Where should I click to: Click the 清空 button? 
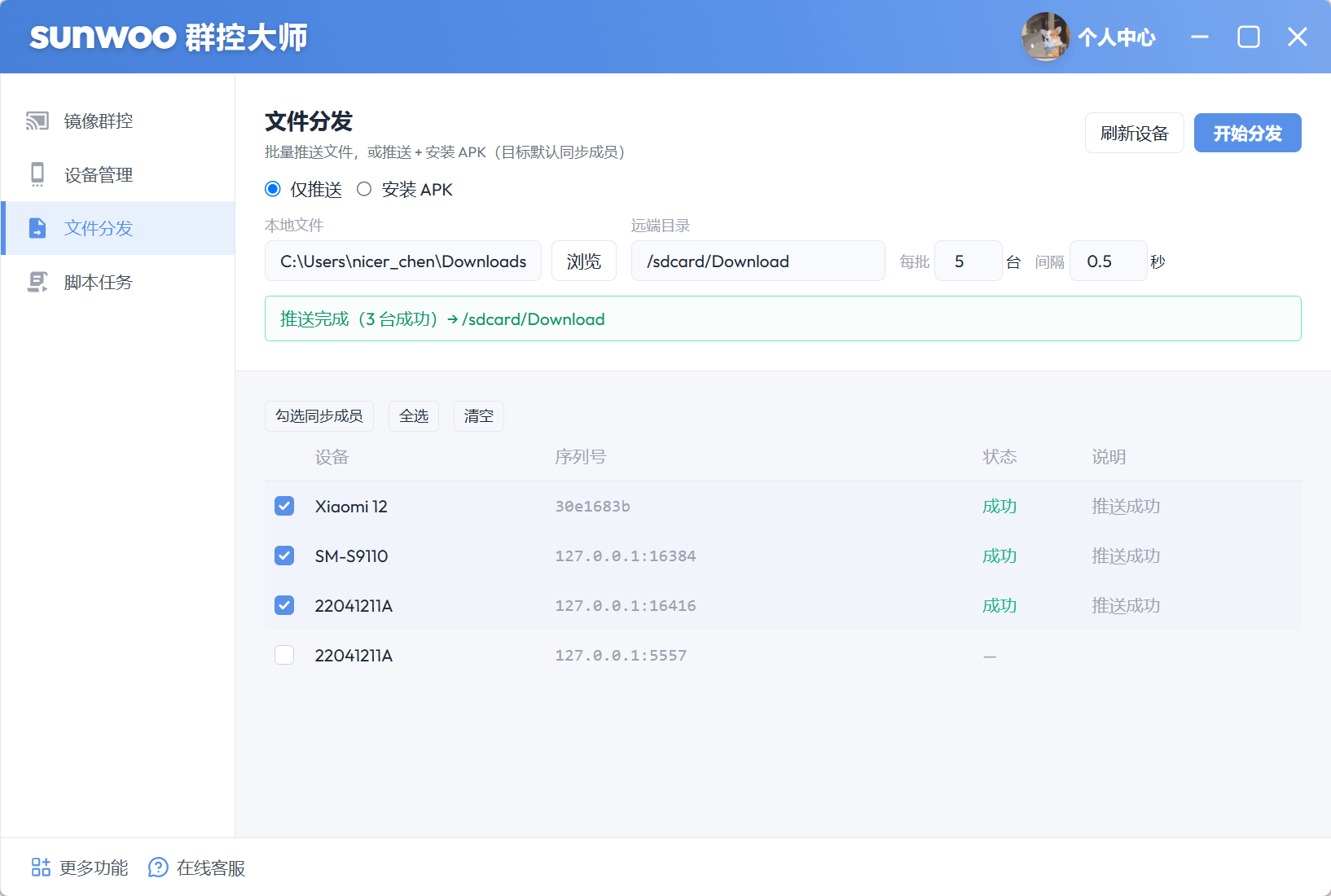(479, 416)
